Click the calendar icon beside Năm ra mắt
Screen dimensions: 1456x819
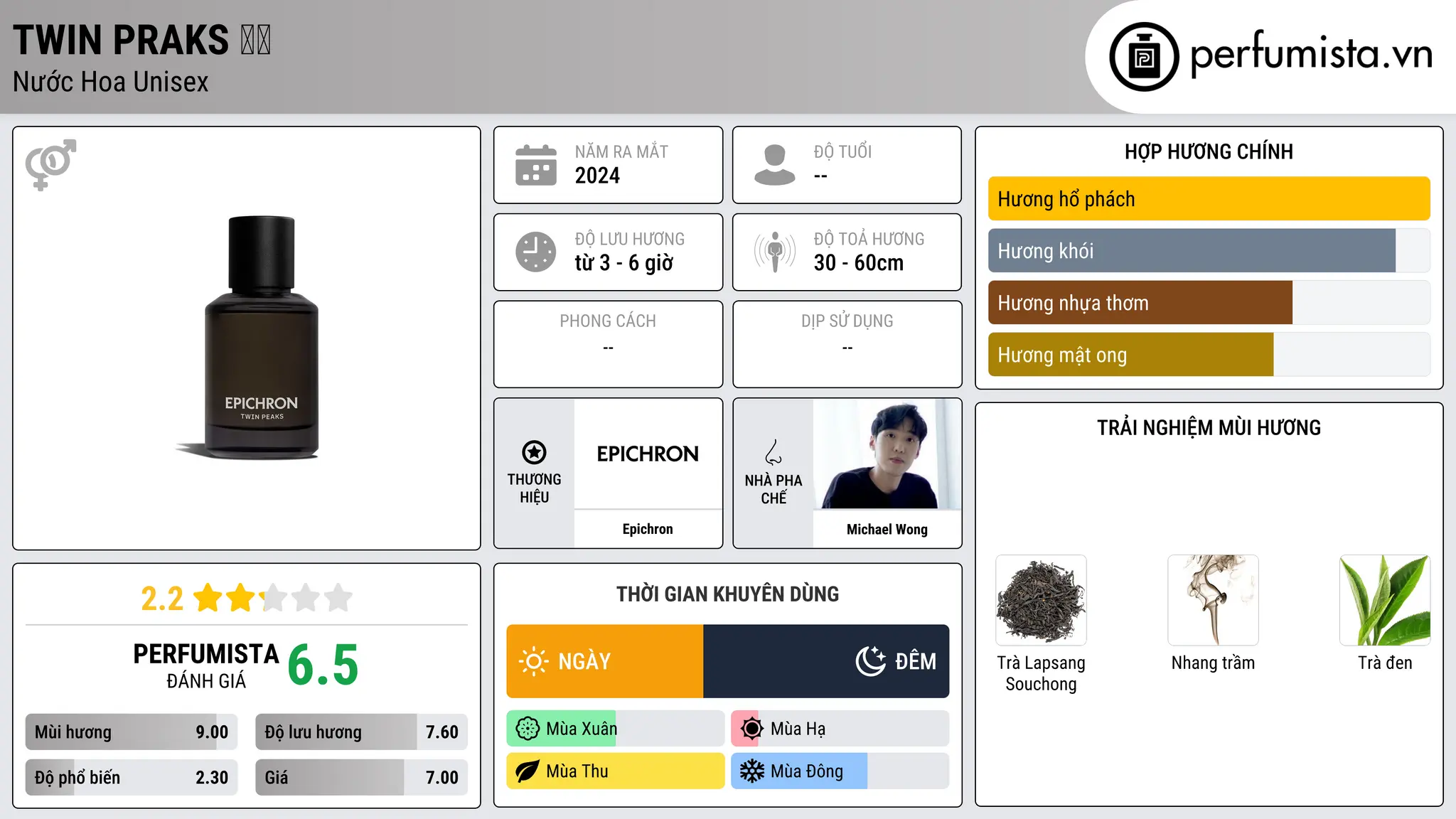[x=536, y=165]
